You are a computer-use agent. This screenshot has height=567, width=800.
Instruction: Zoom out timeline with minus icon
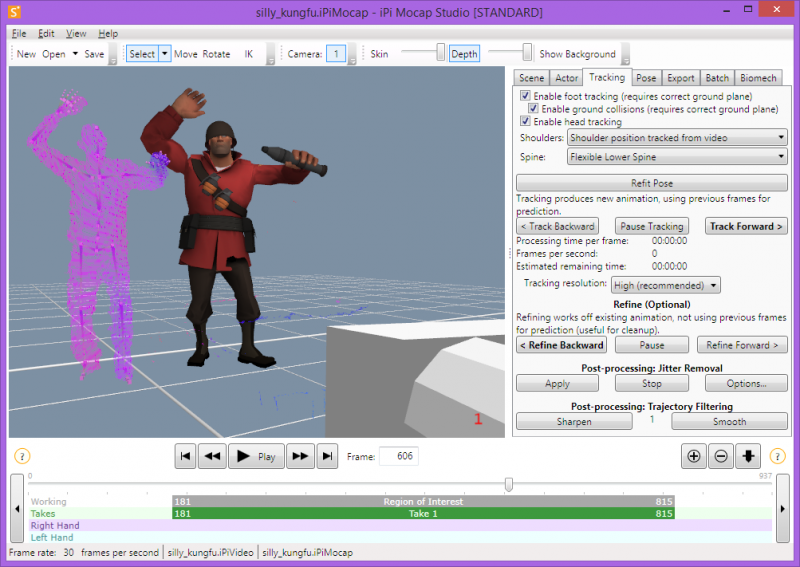point(721,456)
